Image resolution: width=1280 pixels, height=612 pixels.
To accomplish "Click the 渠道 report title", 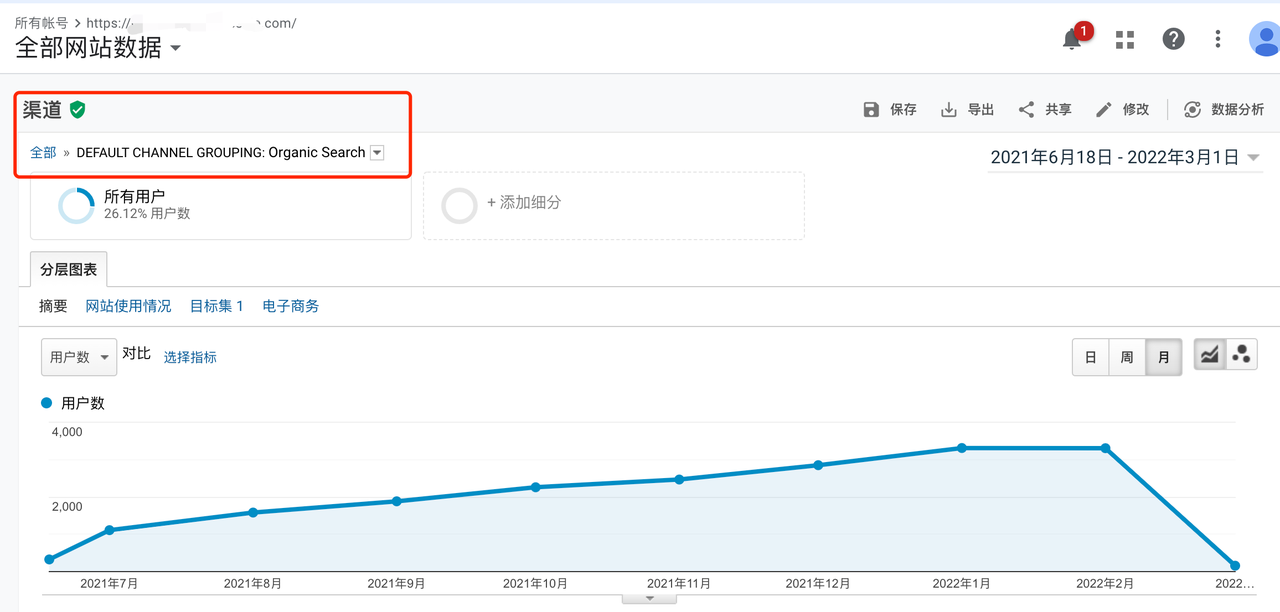I will (42, 110).
